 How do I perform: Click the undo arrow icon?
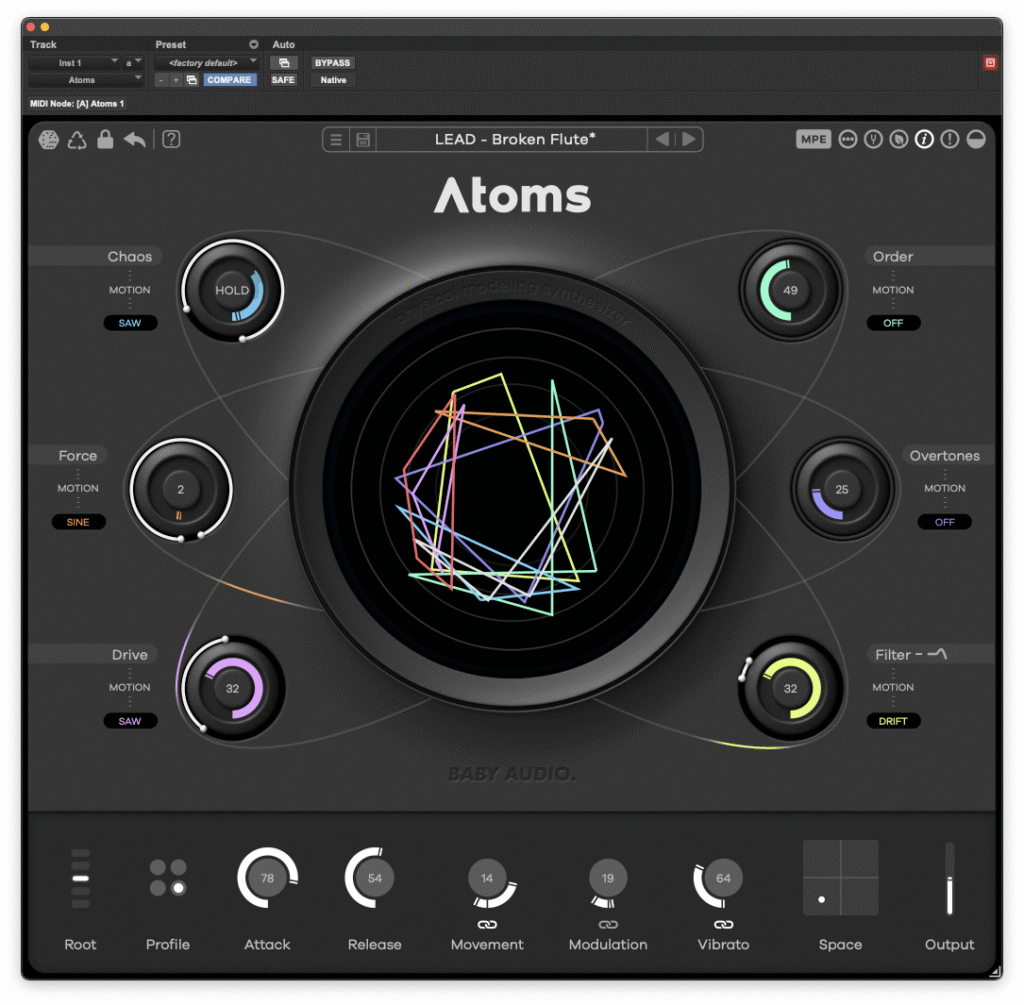click(x=135, y=139)
